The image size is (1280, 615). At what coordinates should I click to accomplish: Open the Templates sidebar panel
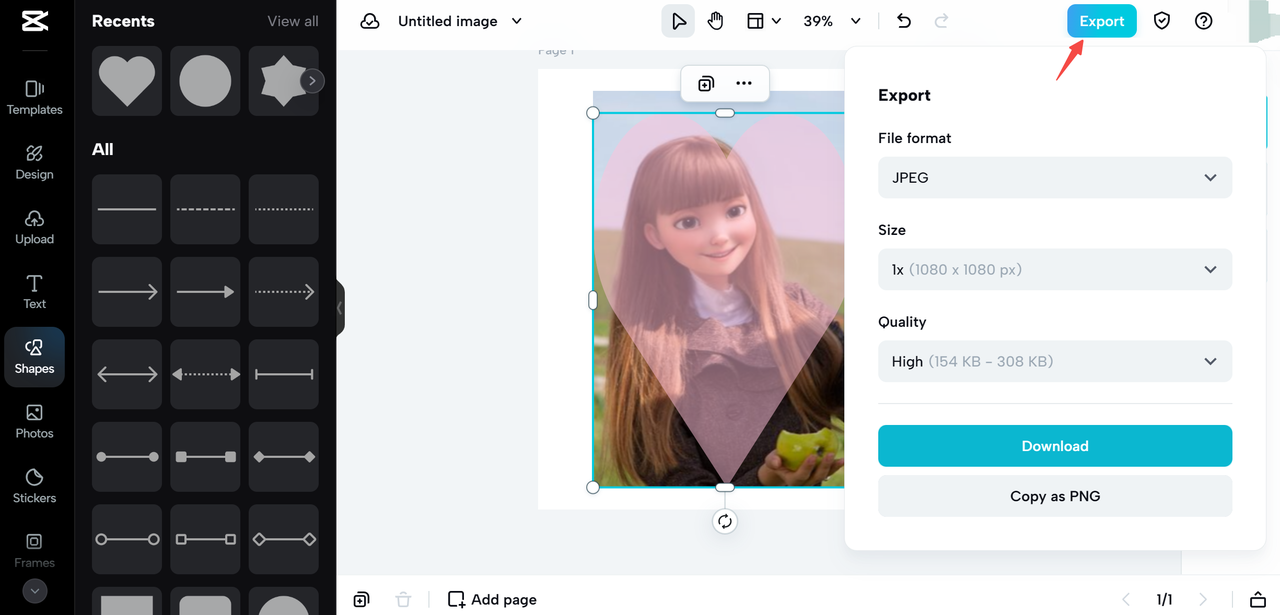(x=34, y=98)
